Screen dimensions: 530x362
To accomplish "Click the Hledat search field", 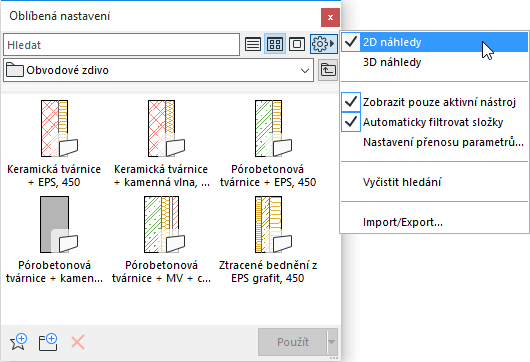I will 121,45.
